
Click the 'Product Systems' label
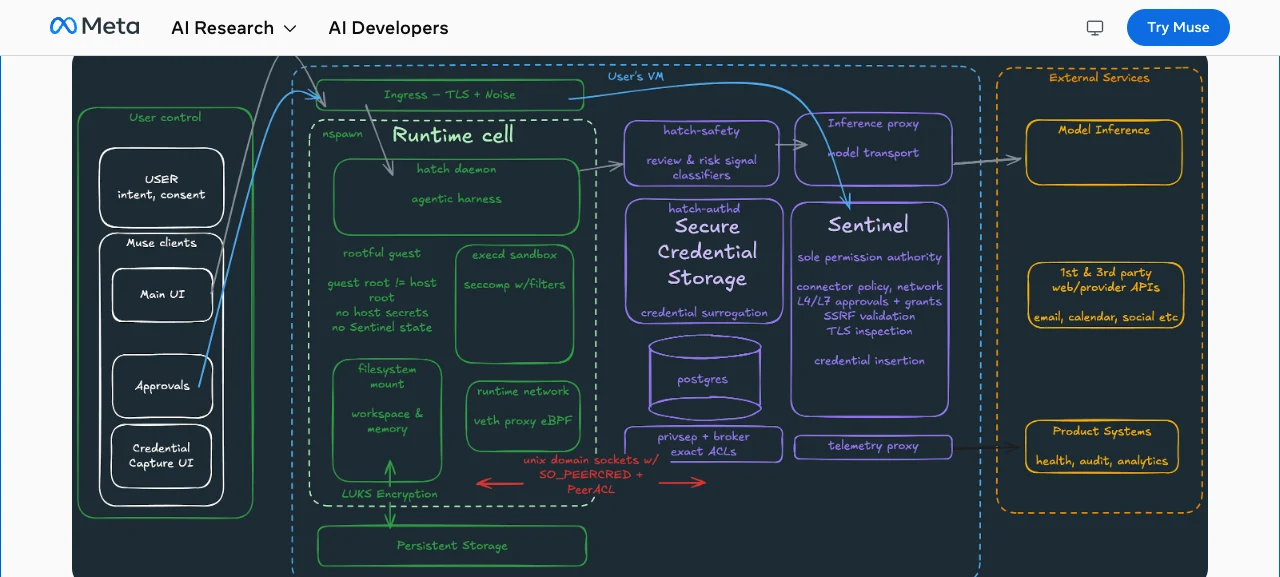(x=1102, y=432)
